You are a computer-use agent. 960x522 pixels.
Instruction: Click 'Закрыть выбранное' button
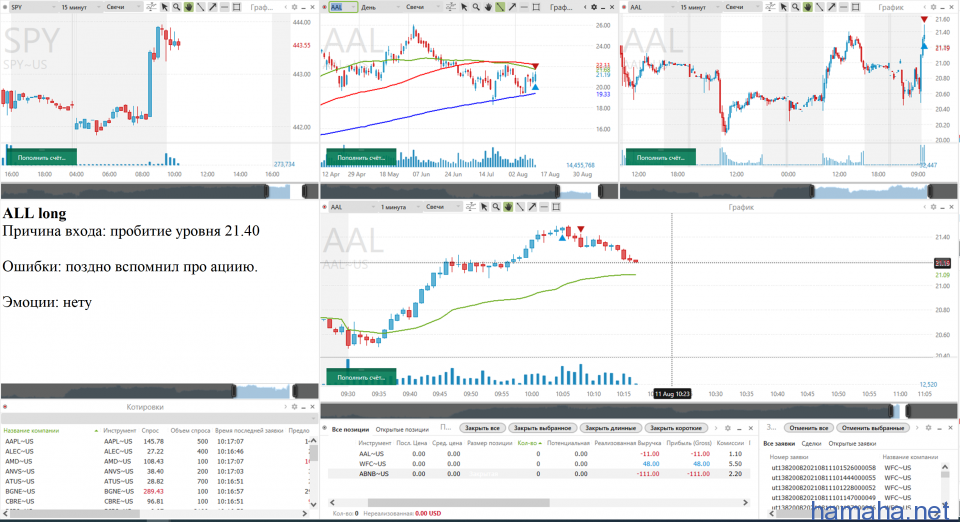[542, 428]
